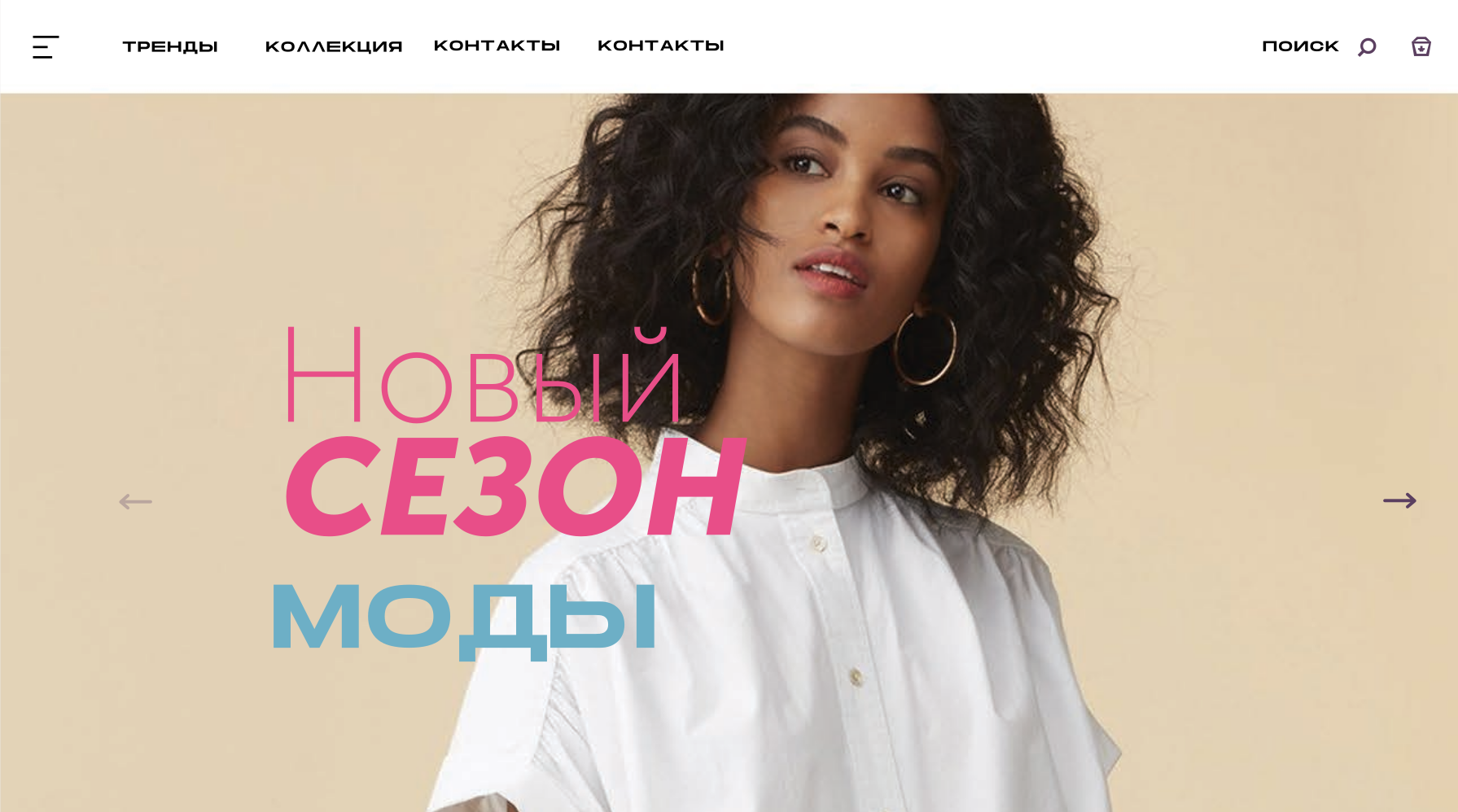Viewport: 1458px width, 812px height.
Task: Click the shirt collar button
Action: (819, 543)
